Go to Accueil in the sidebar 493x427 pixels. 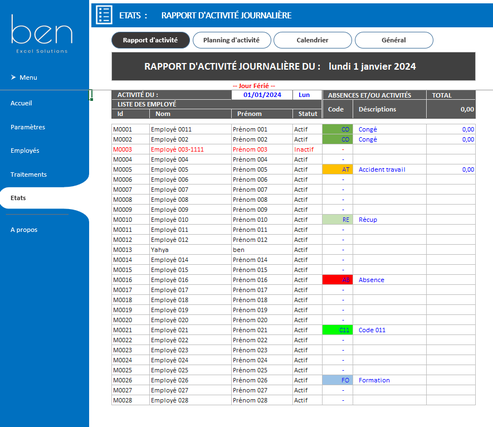click(x=21, y=103)
